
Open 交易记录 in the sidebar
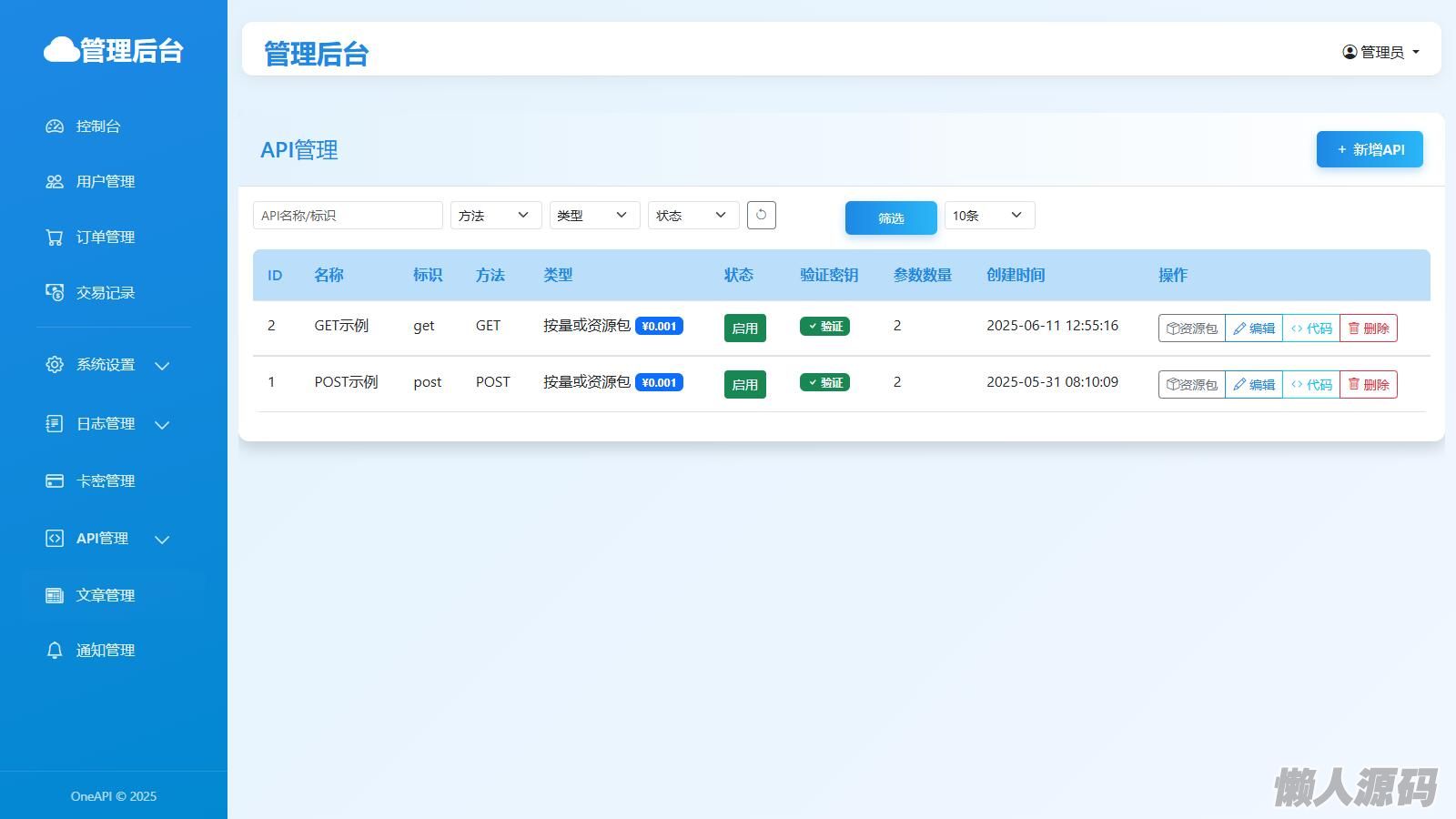click(x=105, y=293)
